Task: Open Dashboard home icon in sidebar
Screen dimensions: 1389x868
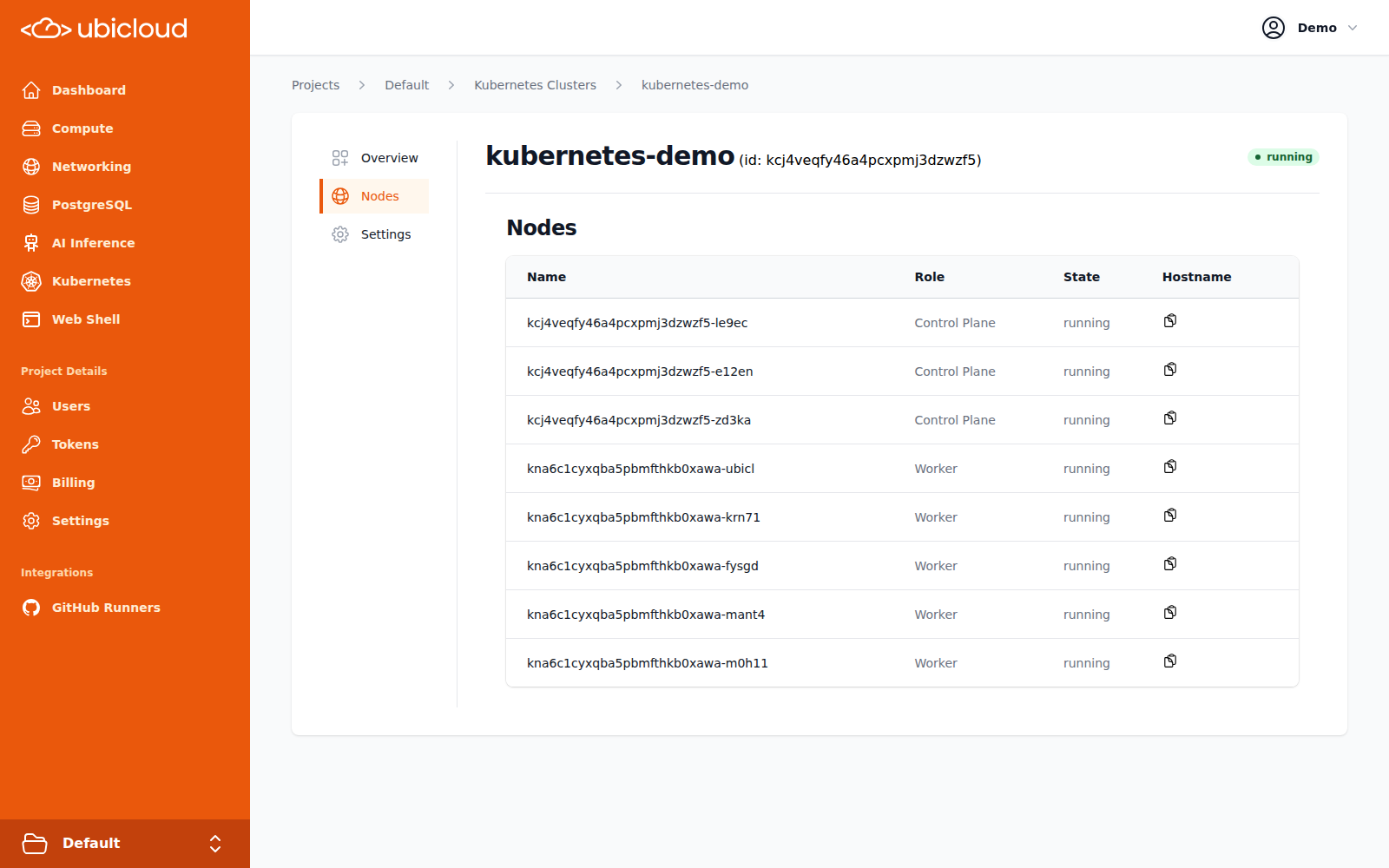Action: (x=31, y=90)
